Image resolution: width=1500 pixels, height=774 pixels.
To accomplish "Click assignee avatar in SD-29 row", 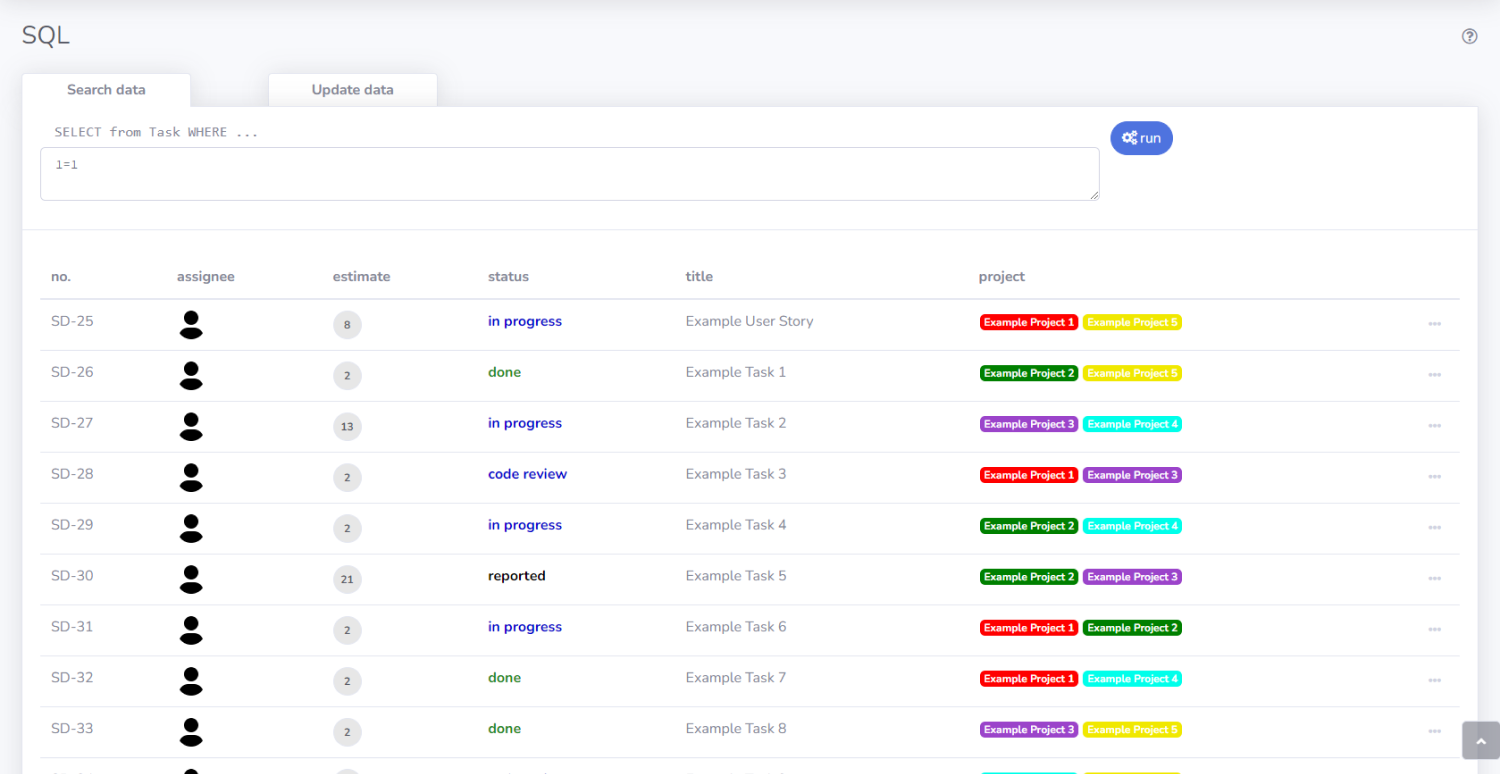I will point(191,529).
